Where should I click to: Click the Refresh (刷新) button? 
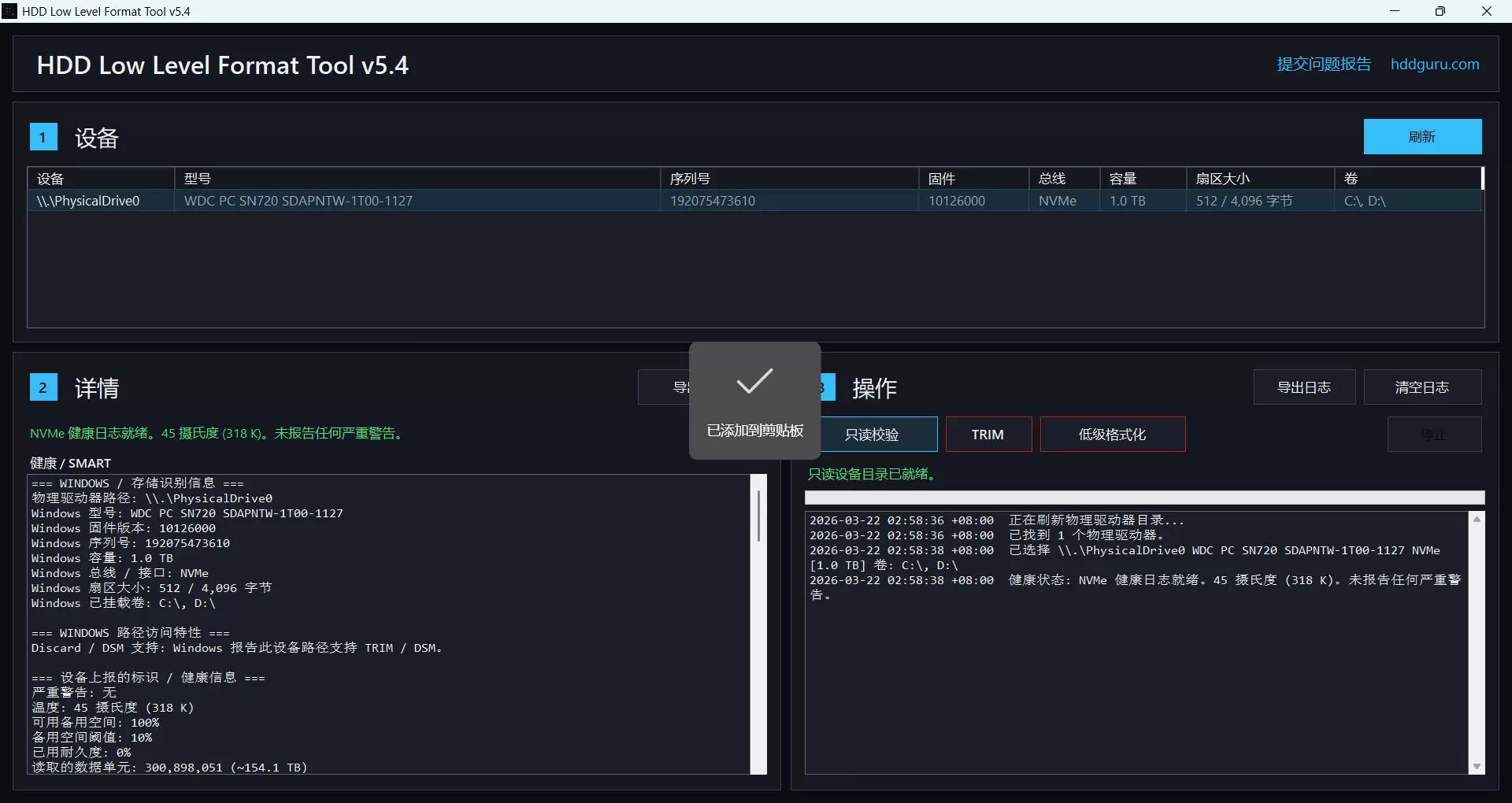coord(1422,136)
